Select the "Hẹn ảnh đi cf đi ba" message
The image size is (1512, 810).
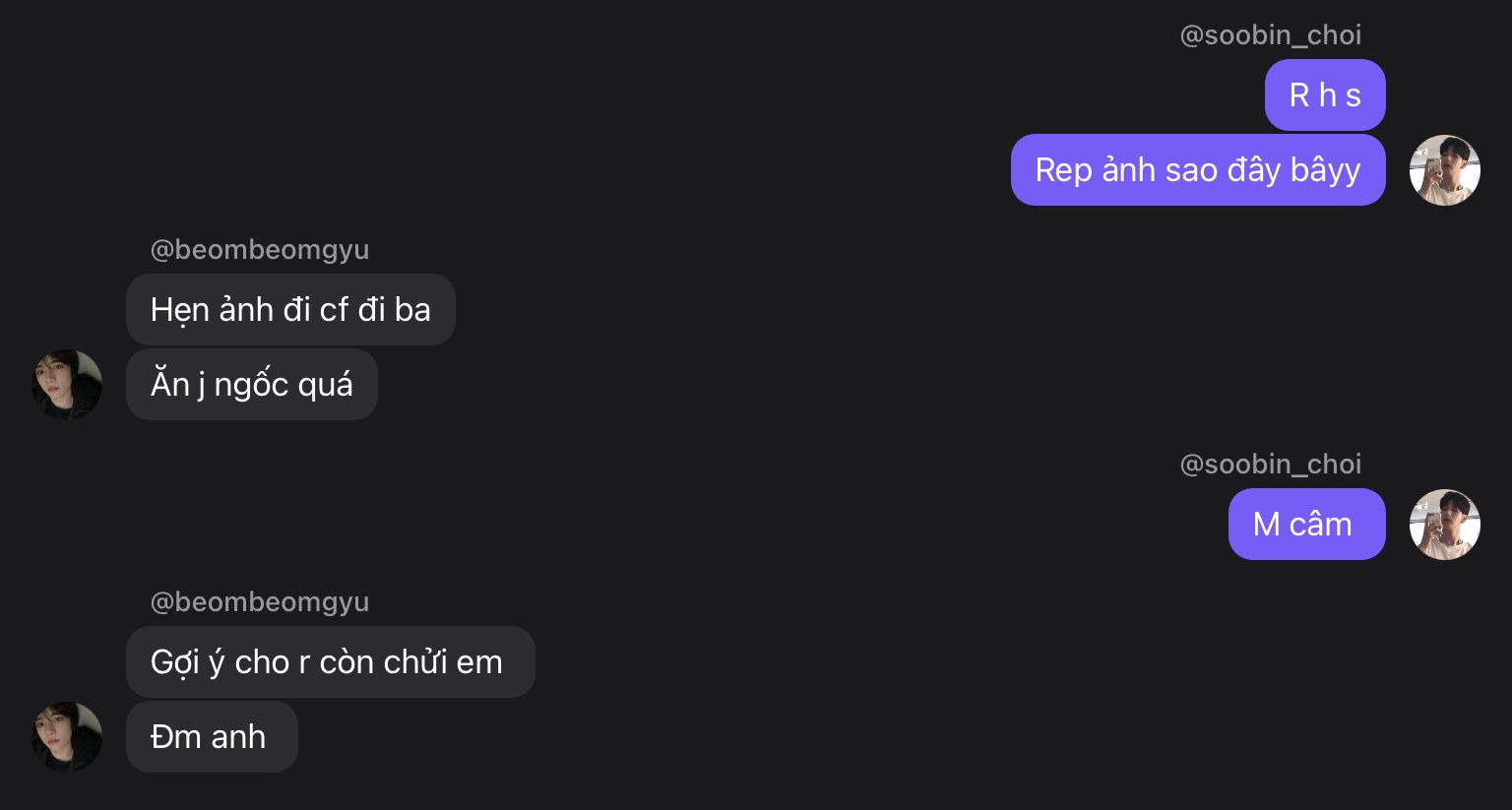coord(290,310)
